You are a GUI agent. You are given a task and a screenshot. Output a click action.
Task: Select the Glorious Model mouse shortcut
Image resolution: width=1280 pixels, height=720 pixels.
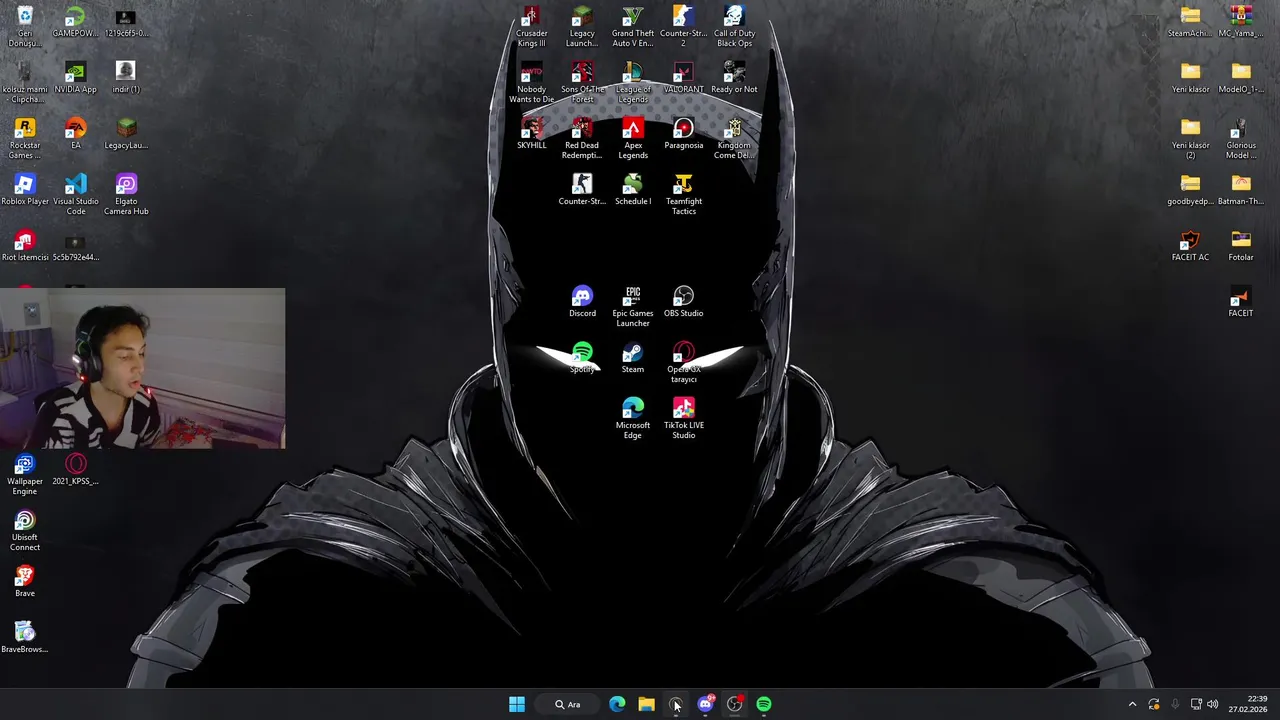click(1241, 139)
